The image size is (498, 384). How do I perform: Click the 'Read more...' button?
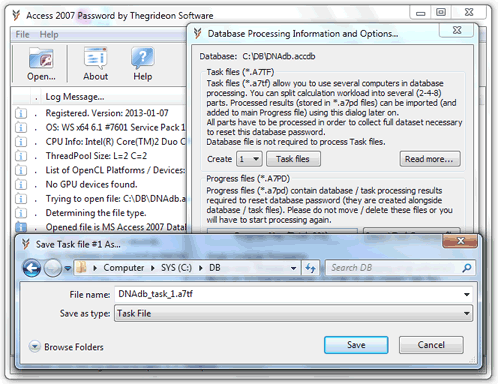tap(430, 159)
